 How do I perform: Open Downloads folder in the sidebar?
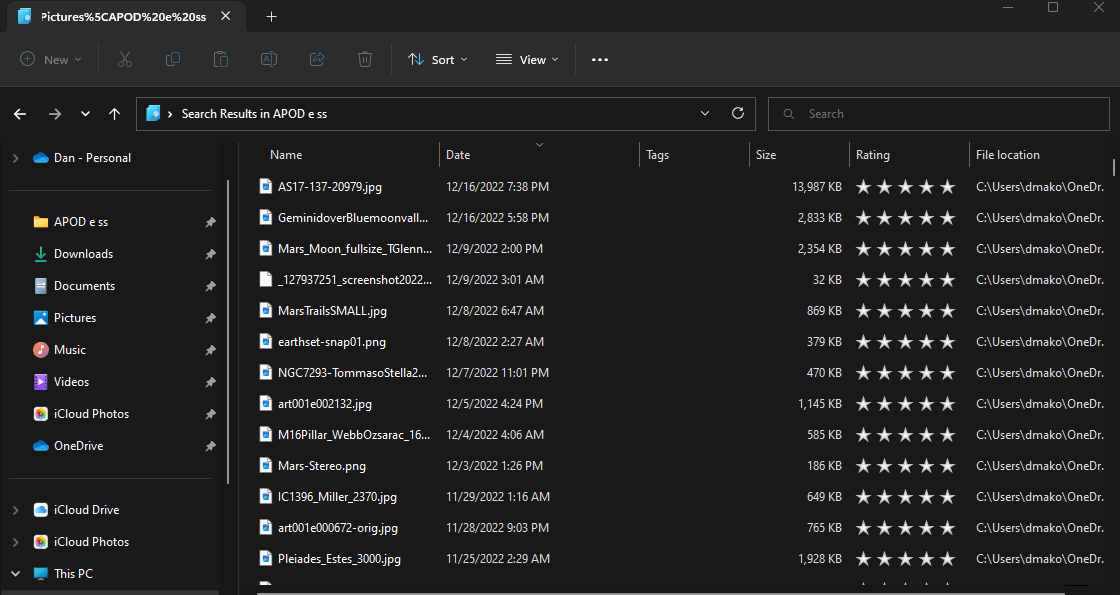(83, 254)
